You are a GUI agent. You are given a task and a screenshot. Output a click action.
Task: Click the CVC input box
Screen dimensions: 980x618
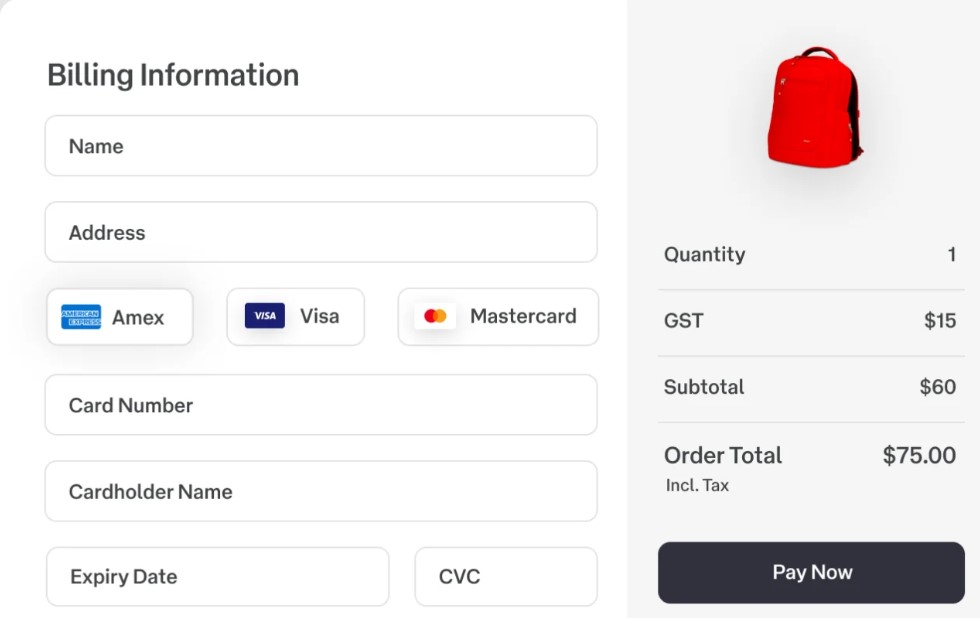506,576
